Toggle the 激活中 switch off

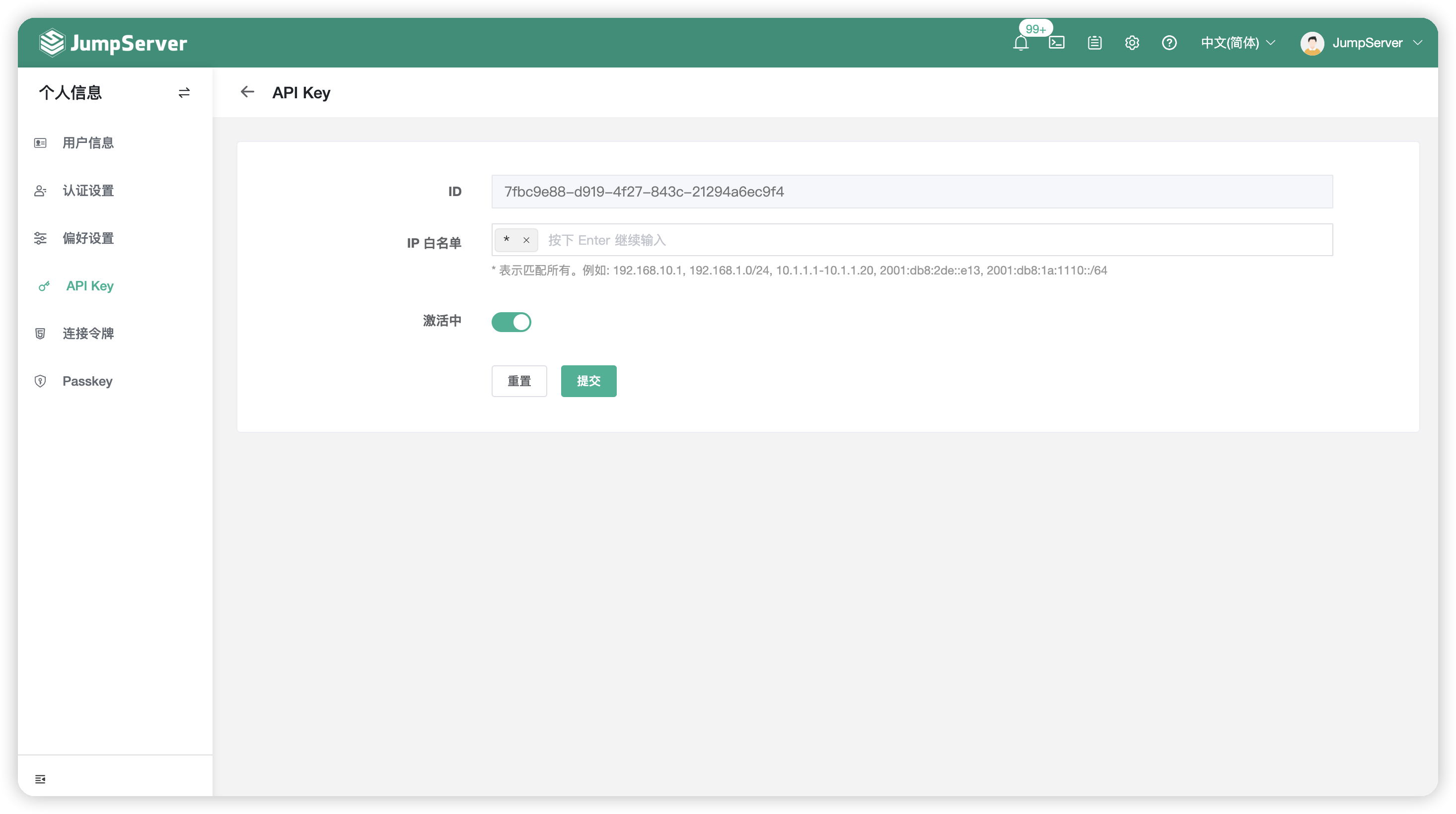511,322
